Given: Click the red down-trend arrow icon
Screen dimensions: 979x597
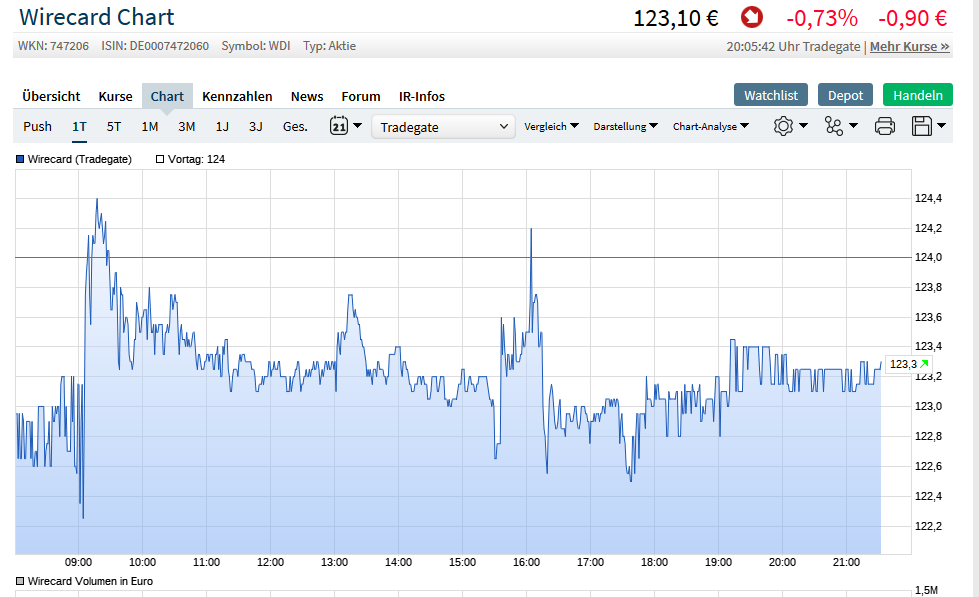Looking at the screenshot, I should (752, 17).
